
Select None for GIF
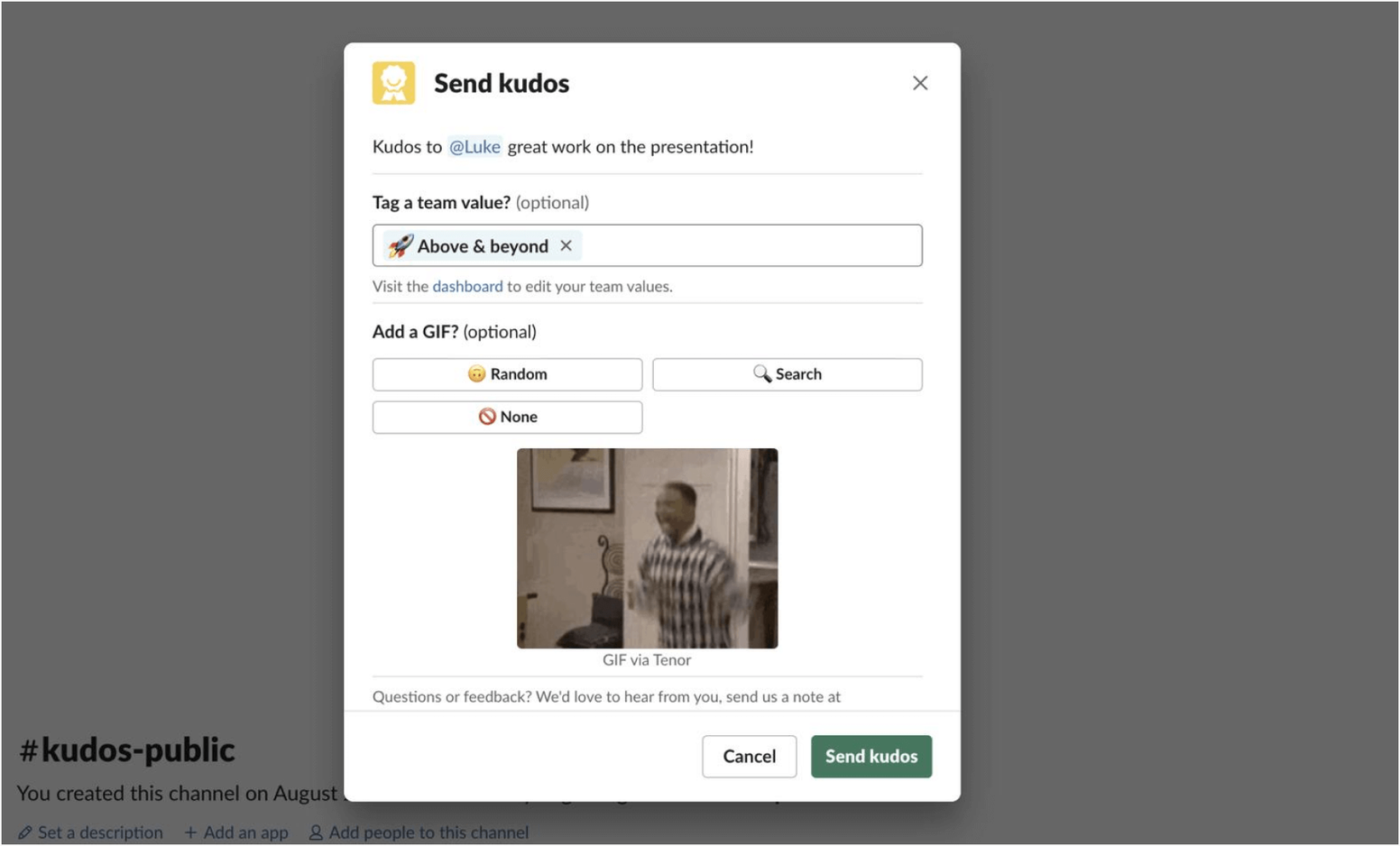(507, 417)
